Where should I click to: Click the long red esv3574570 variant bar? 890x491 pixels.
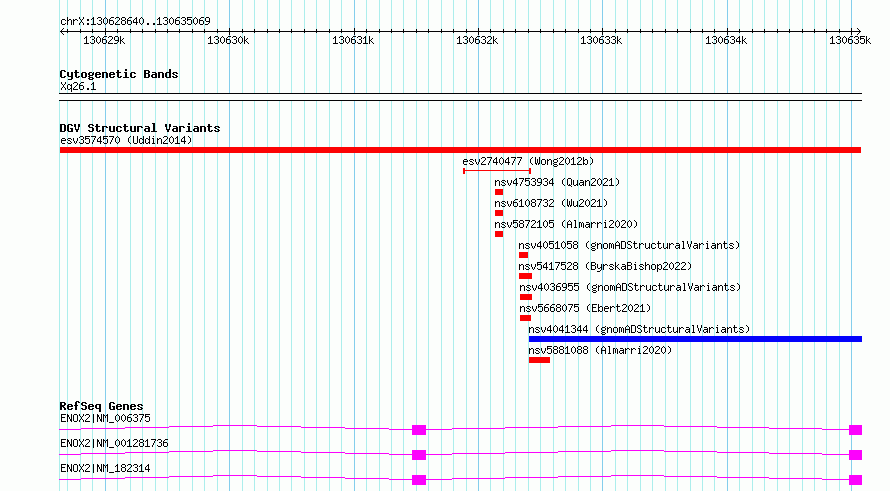pos(460,150)
